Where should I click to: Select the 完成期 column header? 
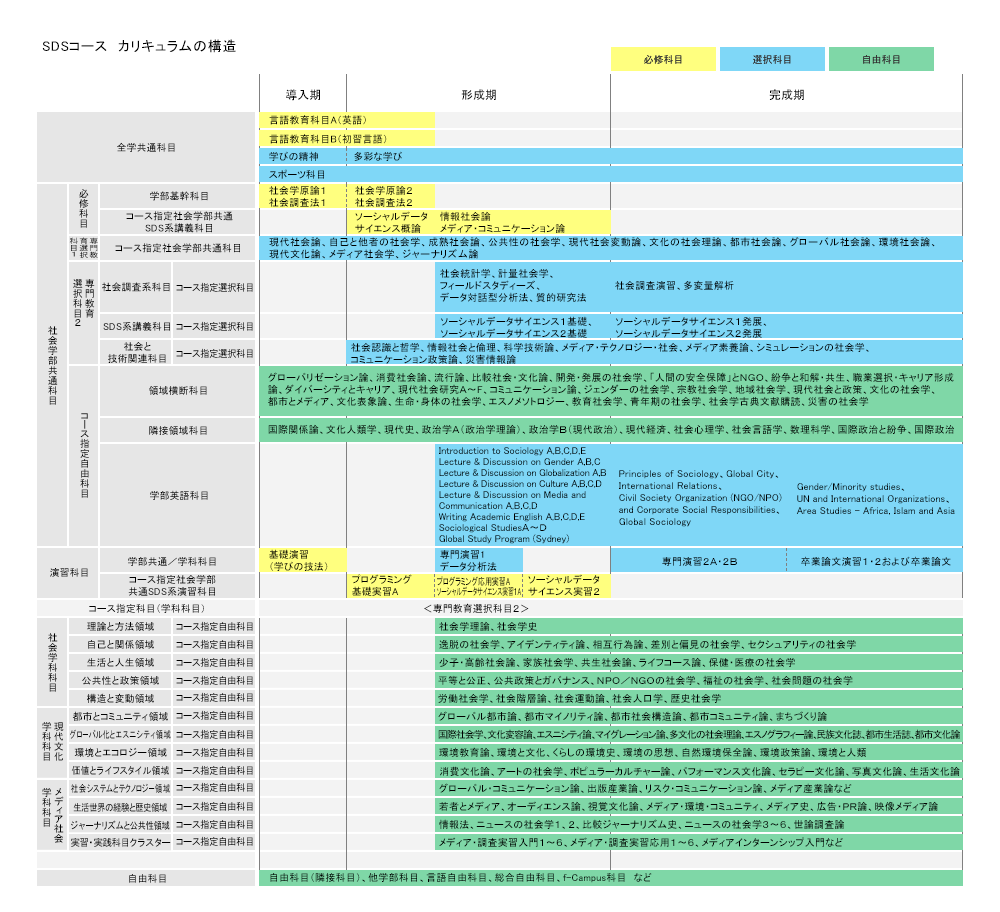(x=786, y=95)
